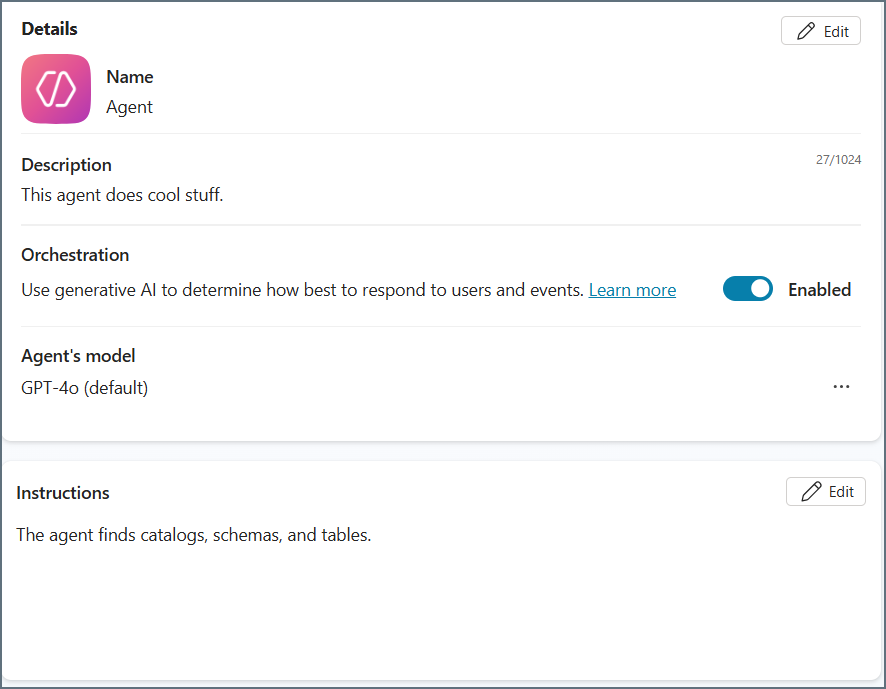This screenshot has width=886, height=689.
Task: Open the three-dot menu for Agent's model
Action: click(841, 387)
